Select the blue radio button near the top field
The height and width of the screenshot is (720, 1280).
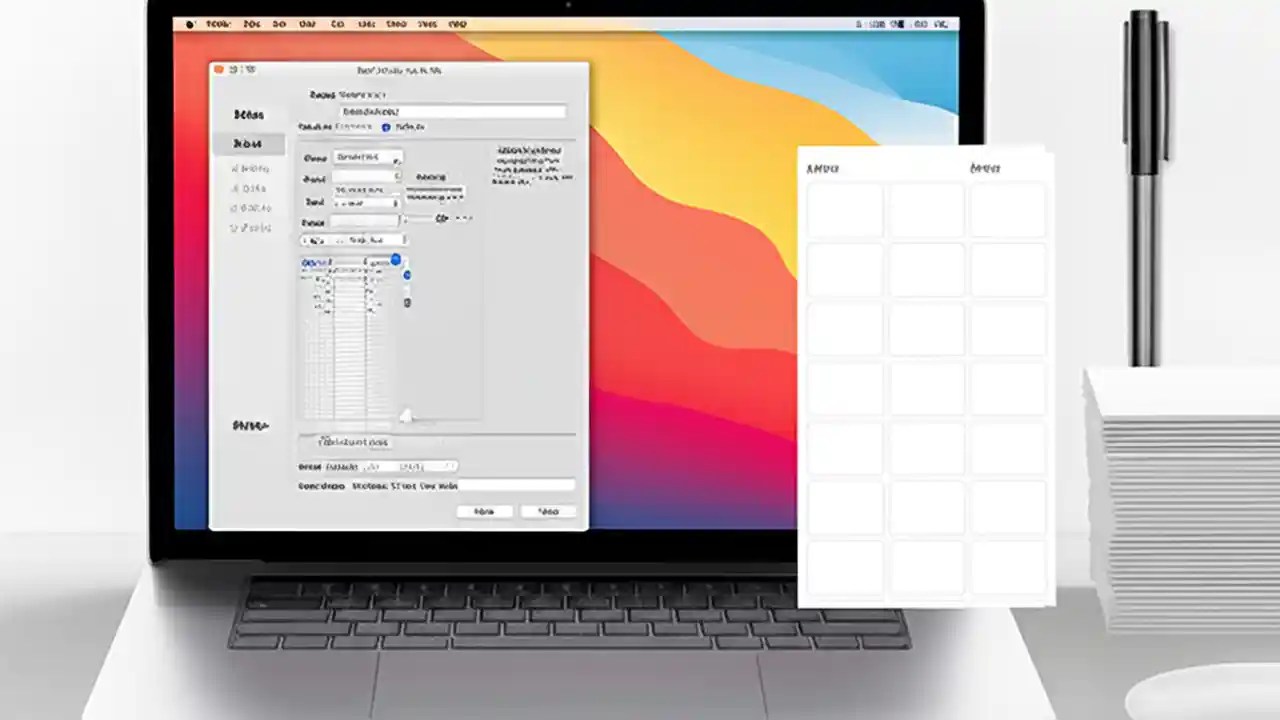point(386,125)
